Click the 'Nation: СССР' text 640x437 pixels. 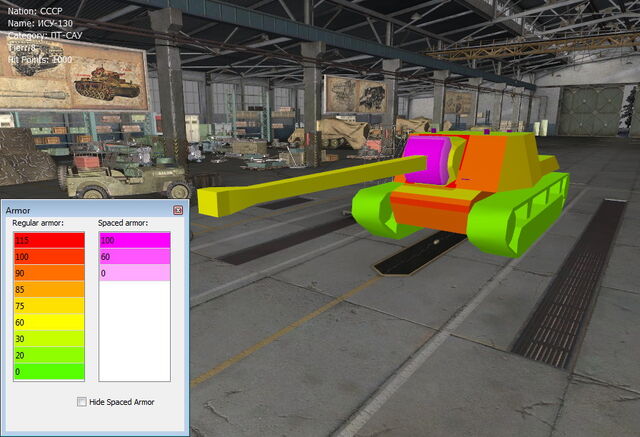pyautogui.click(x=35, y=11)
